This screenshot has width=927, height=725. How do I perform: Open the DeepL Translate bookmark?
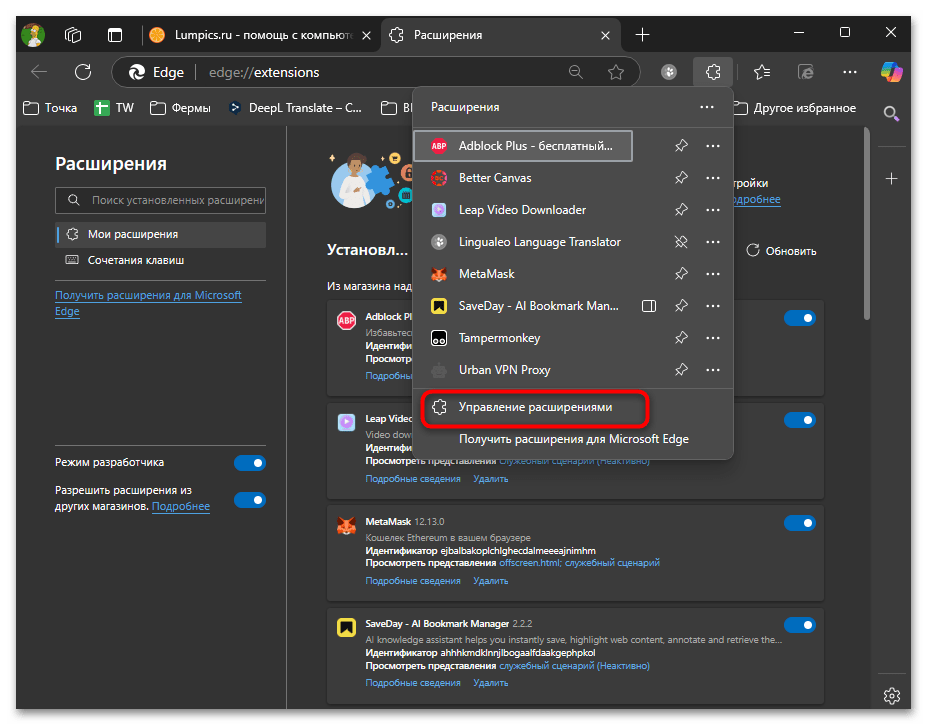pos(295,108)
